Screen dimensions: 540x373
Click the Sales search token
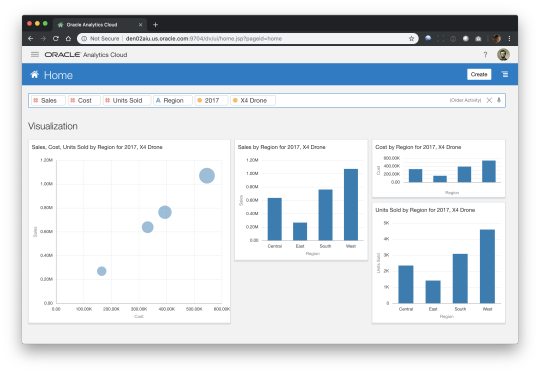point(48,100)
